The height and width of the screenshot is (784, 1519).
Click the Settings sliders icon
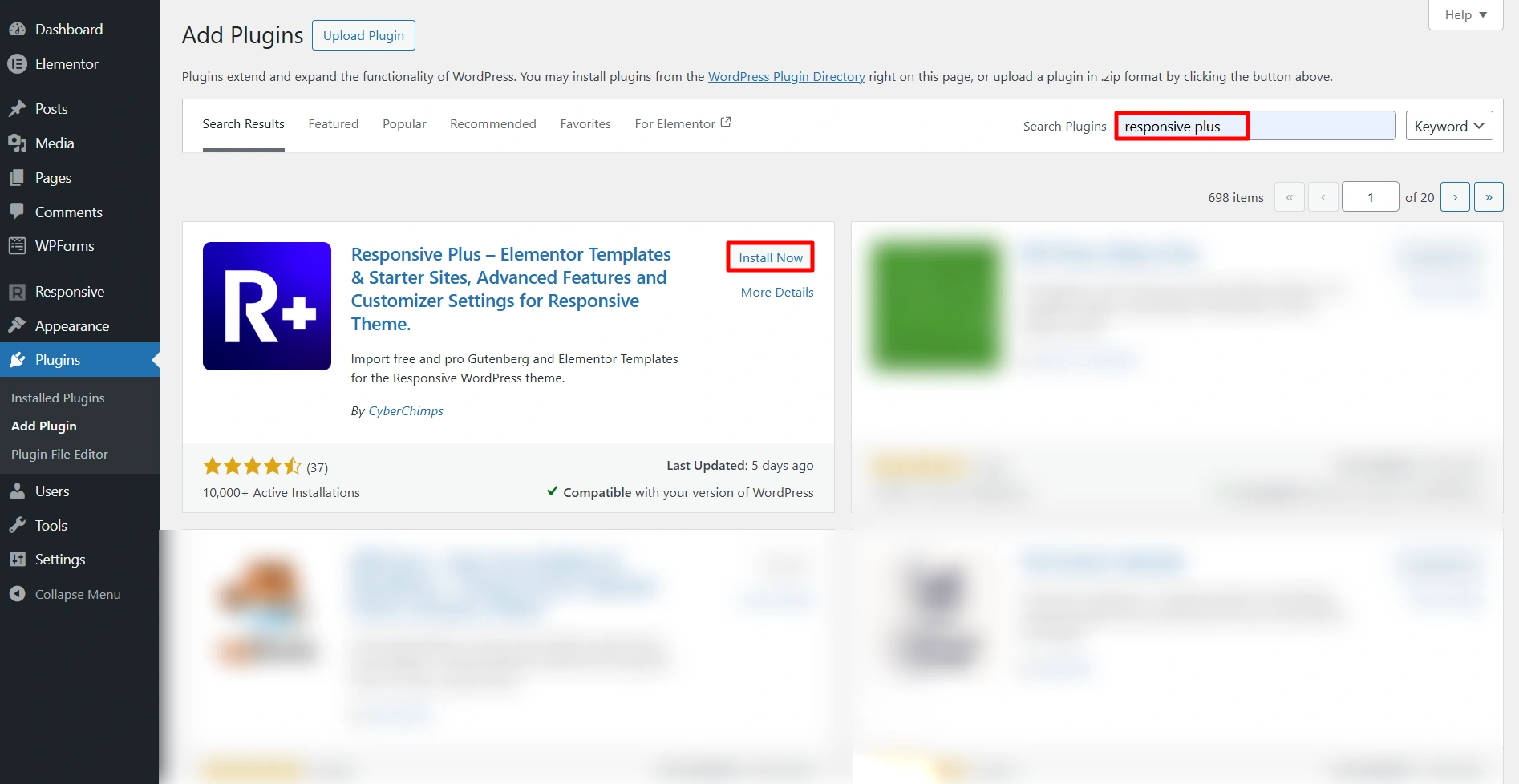18,560
